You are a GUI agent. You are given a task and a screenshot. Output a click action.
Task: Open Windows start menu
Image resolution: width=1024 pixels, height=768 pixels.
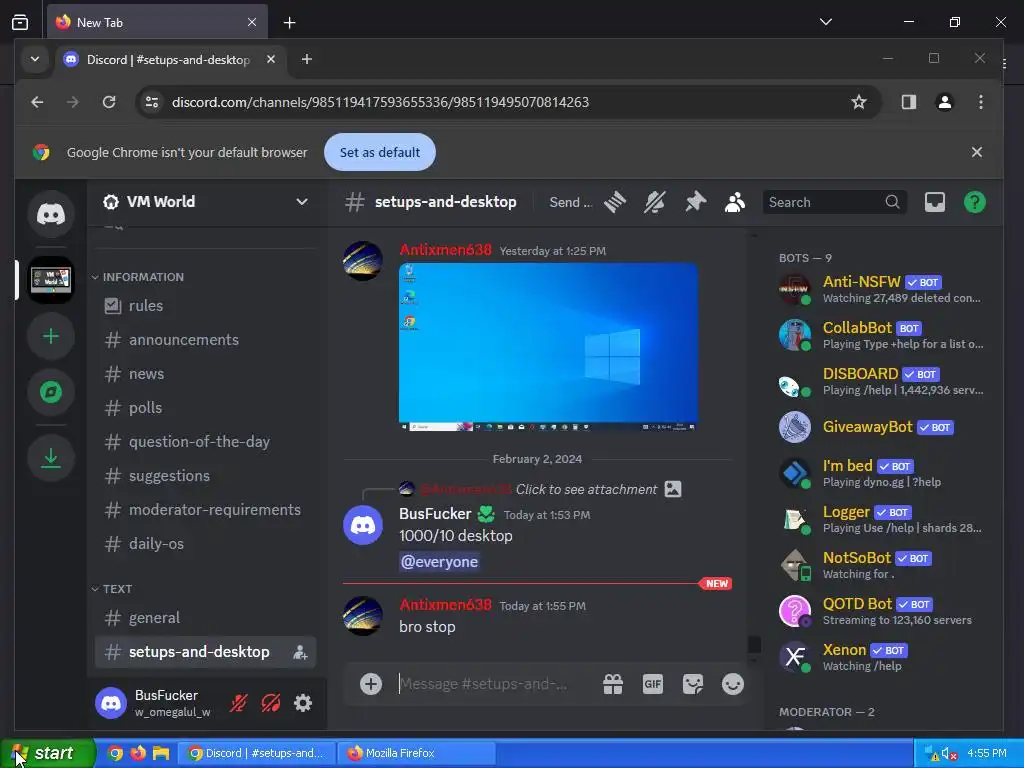pyautogui.click(x=48, y=753)
